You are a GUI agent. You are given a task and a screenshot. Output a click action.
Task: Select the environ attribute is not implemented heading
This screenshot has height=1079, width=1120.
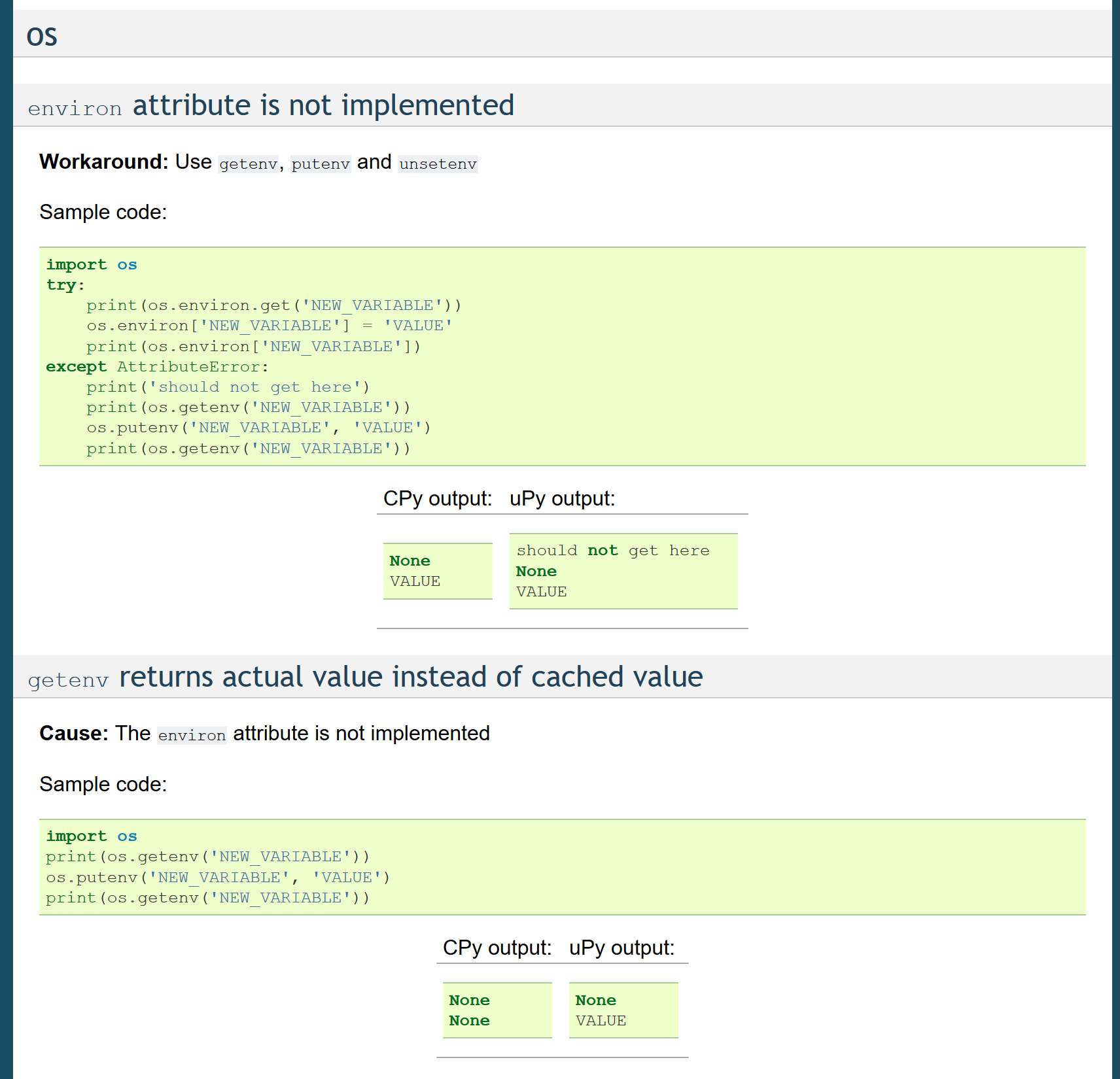[271, 106]
